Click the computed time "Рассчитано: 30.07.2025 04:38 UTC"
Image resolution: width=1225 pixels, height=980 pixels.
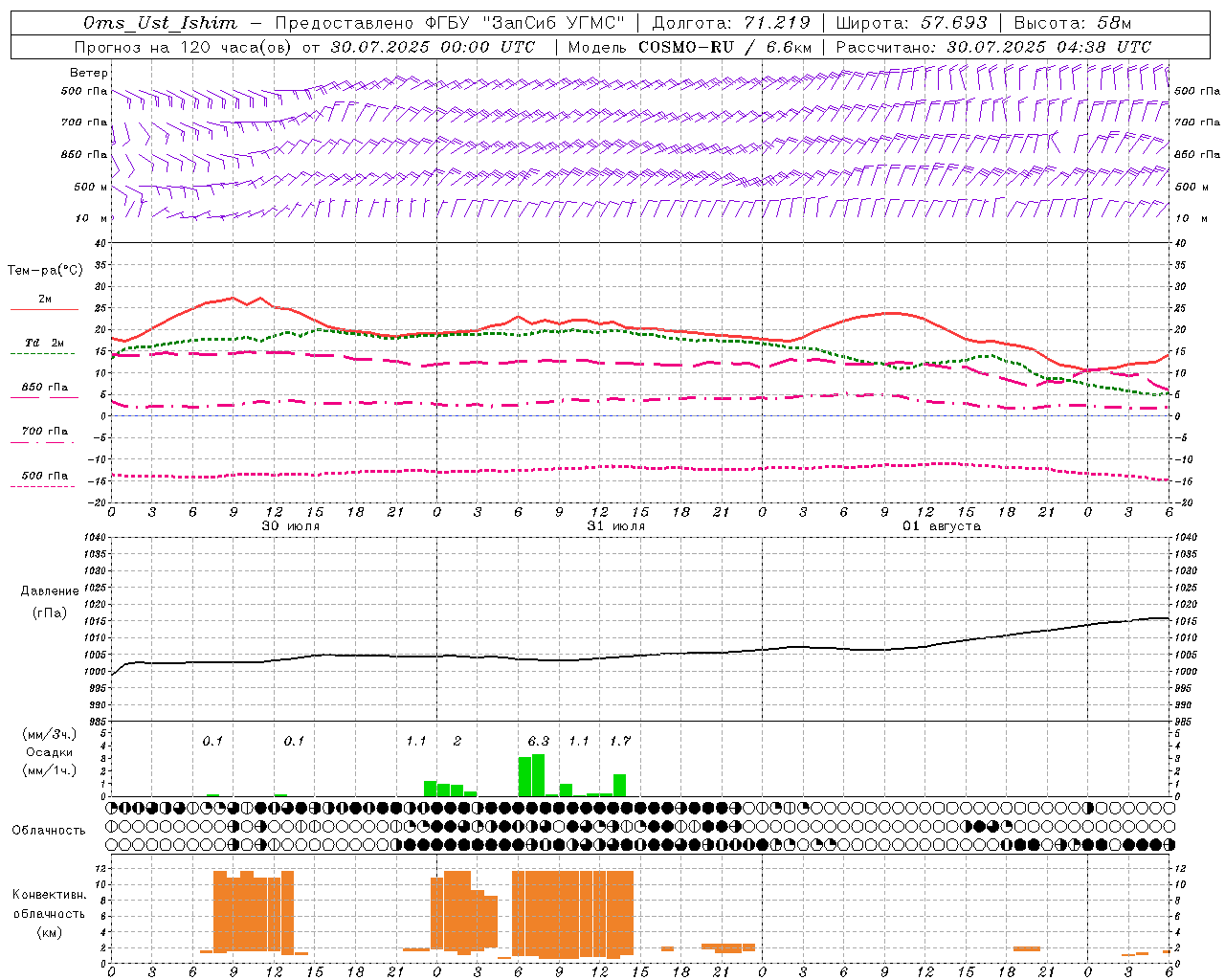993,47
